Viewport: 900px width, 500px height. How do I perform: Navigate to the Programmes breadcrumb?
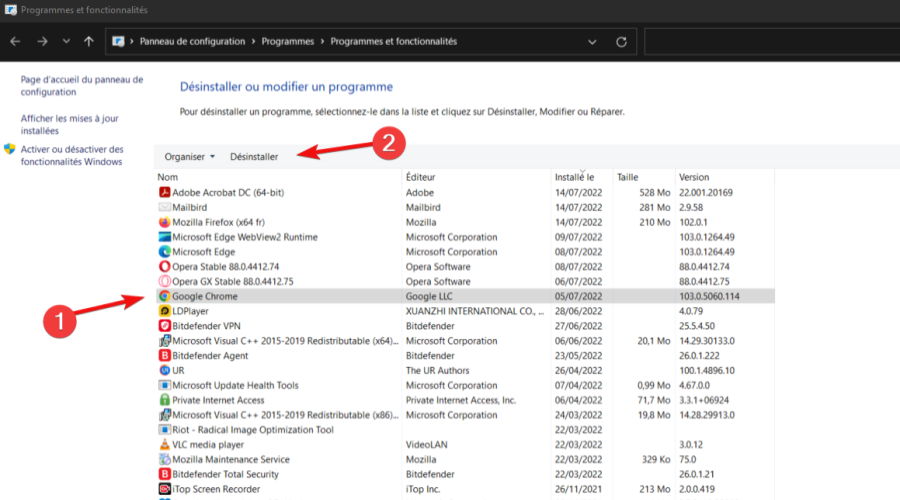point(288,41)
